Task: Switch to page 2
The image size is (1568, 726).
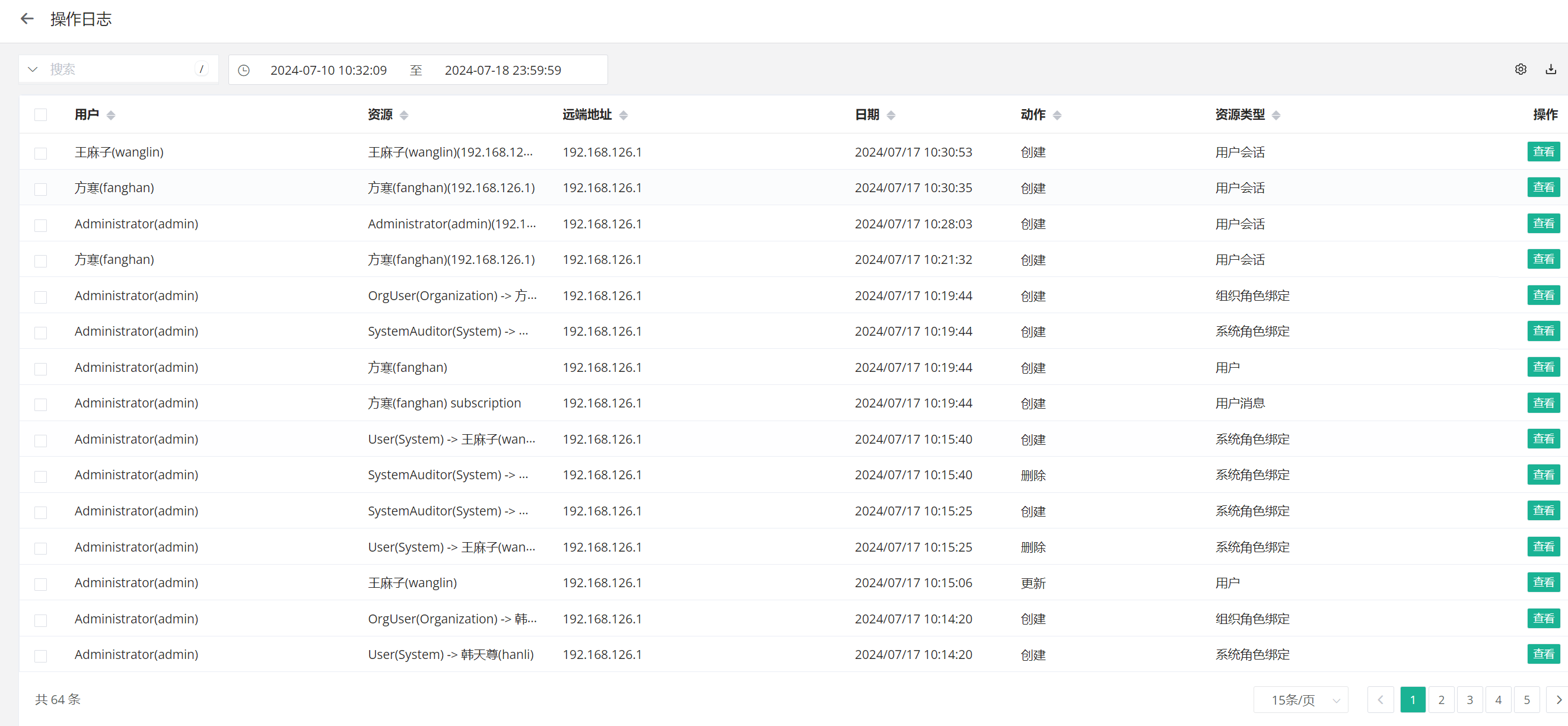Action: click(1441, 700)
